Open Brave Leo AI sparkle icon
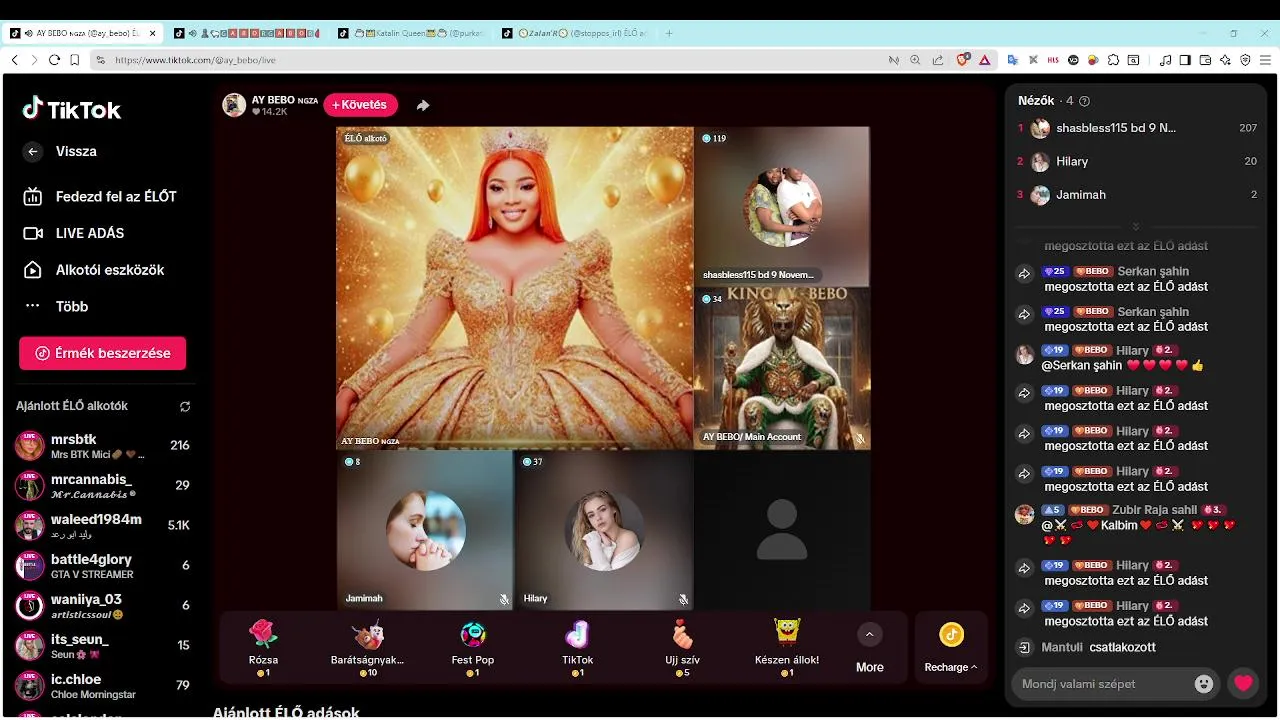 click(1225, 60)
